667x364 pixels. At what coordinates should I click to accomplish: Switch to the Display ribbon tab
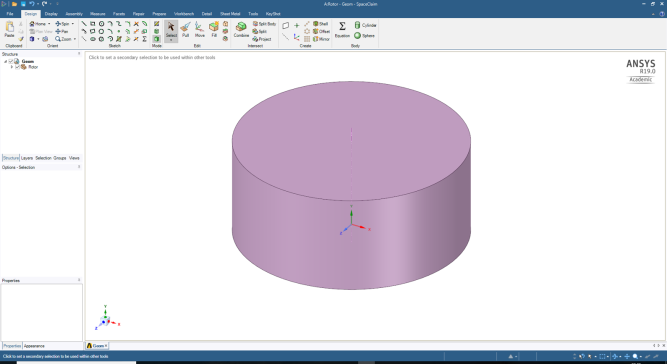51,14
